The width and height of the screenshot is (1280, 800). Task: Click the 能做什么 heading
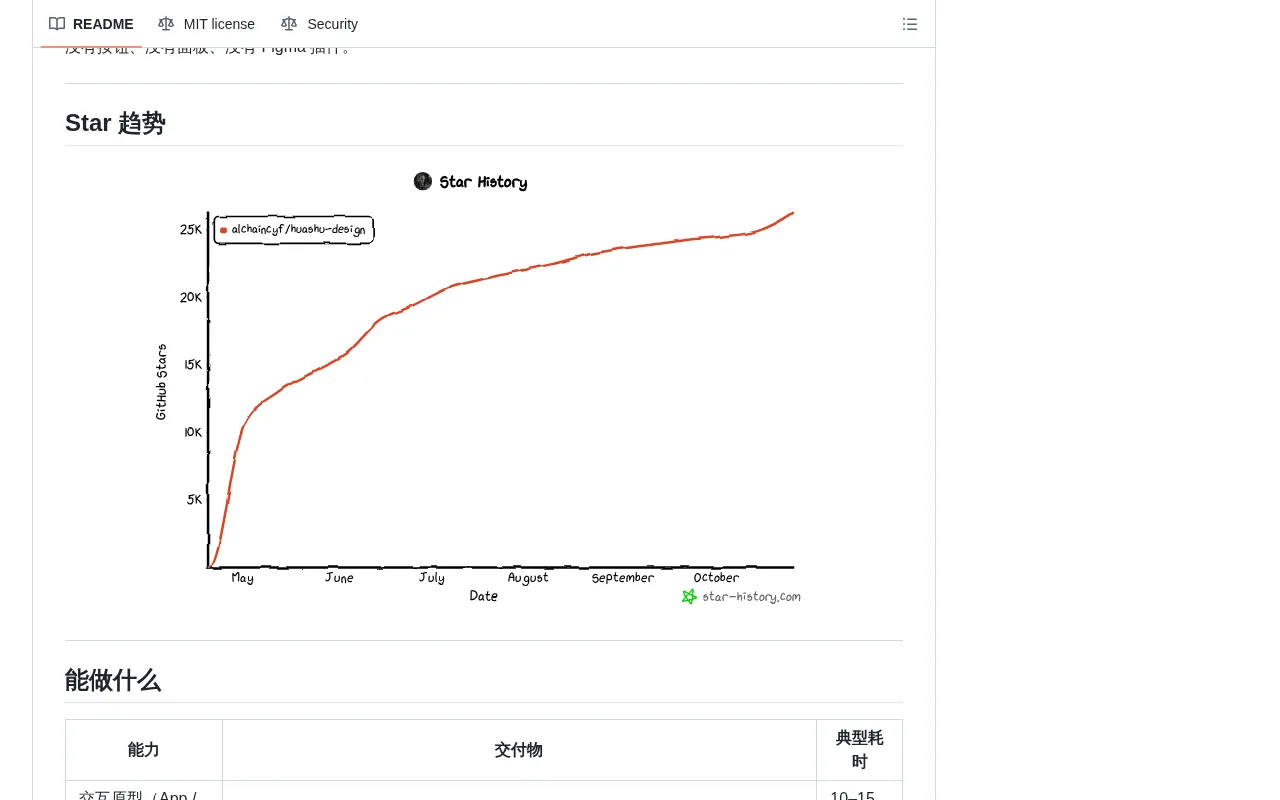pos(113,681)
